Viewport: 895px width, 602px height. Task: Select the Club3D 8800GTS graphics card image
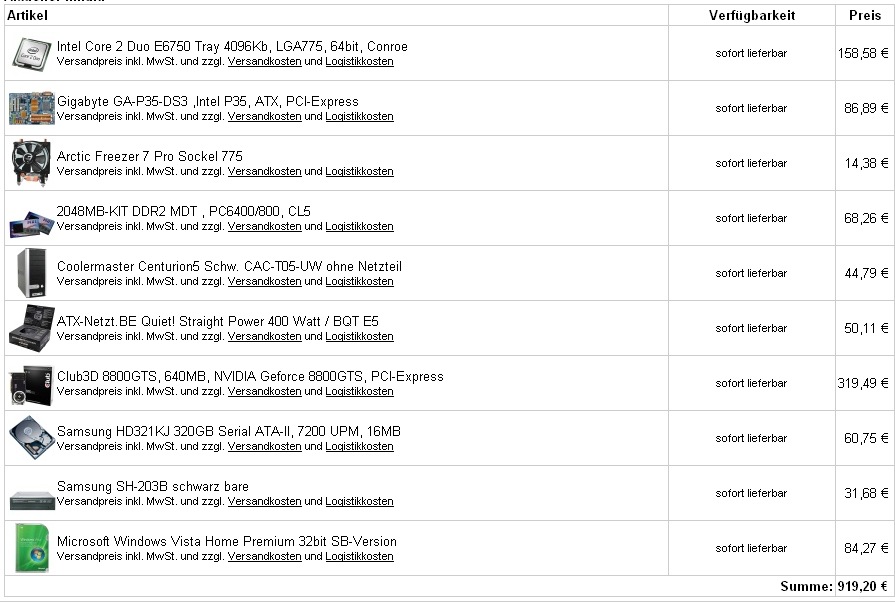pos(31,385)
